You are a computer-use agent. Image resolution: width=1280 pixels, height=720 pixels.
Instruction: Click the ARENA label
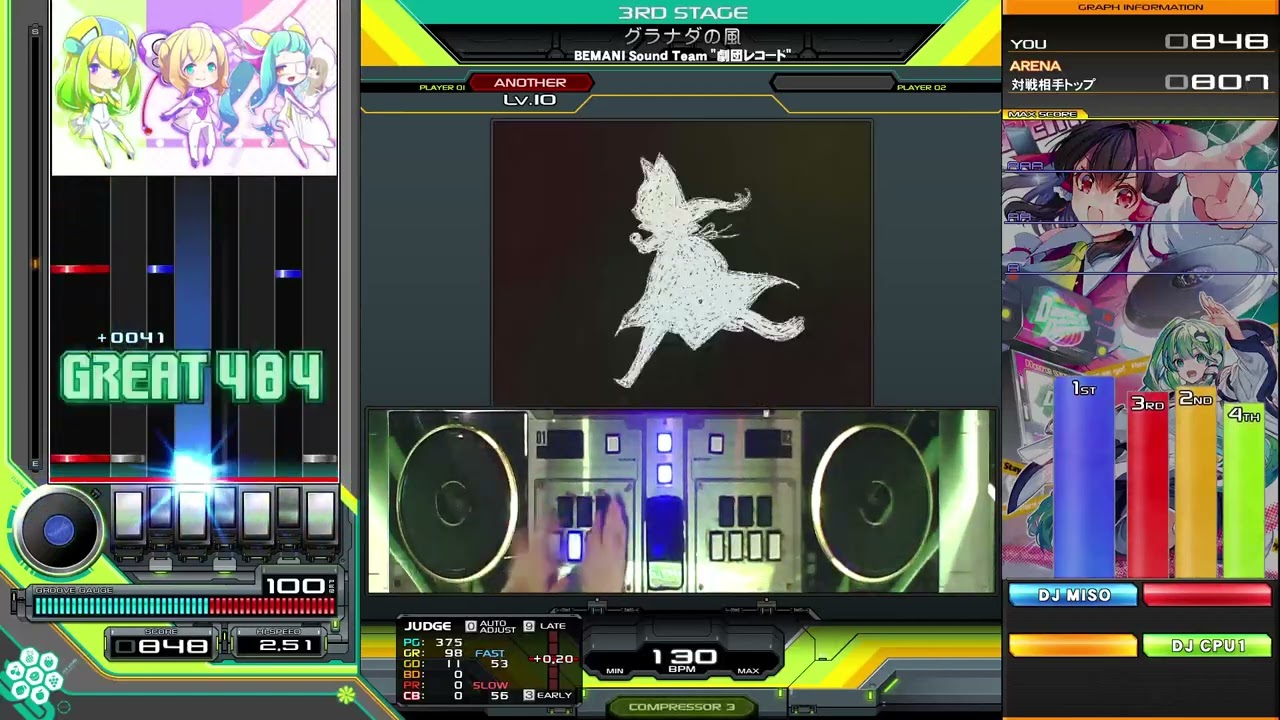pos(1035,66)
